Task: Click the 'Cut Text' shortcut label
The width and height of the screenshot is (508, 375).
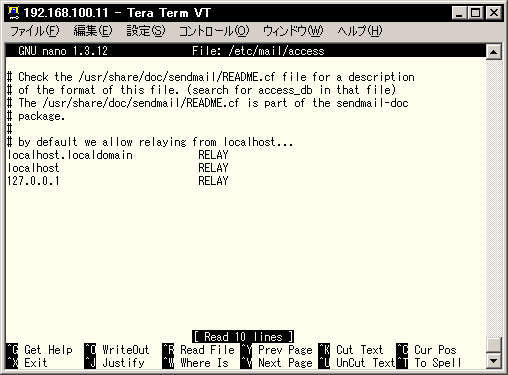Action: pyautogui.click(x=360, y=350)
